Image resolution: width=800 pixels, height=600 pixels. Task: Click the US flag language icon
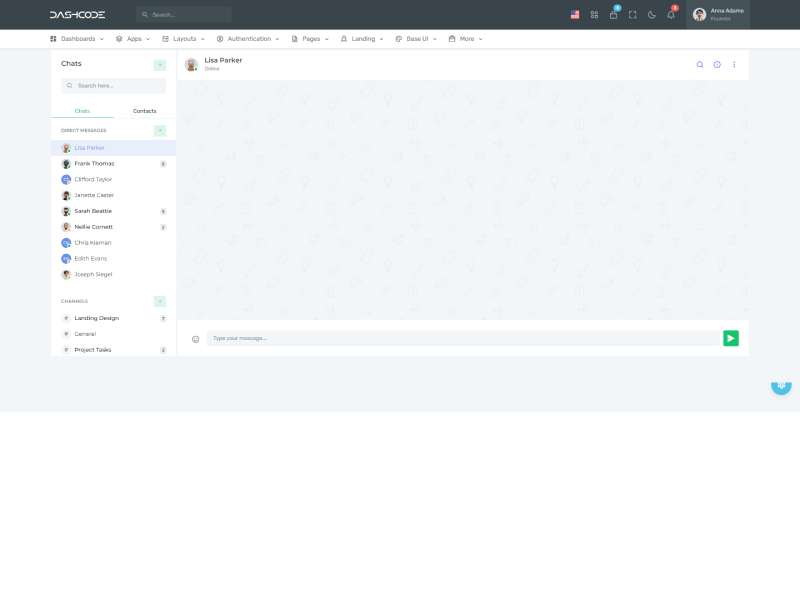coord(575,15)
